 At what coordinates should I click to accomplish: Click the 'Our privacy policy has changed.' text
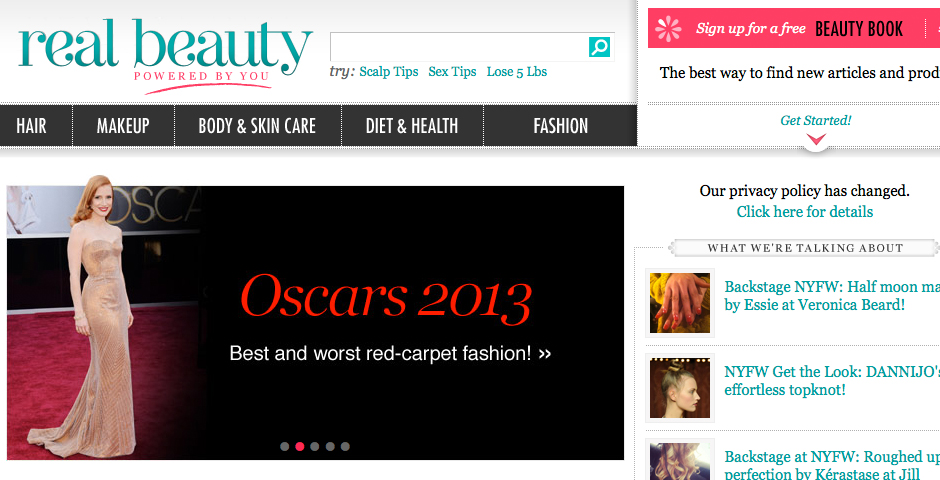point(805,191)
